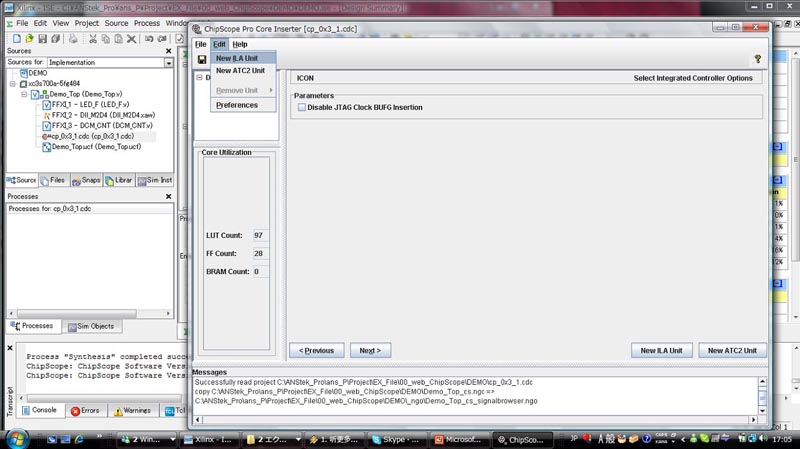
Task: Click the Undo icon in ISE toolbar
Action: [x=149, y=39]
